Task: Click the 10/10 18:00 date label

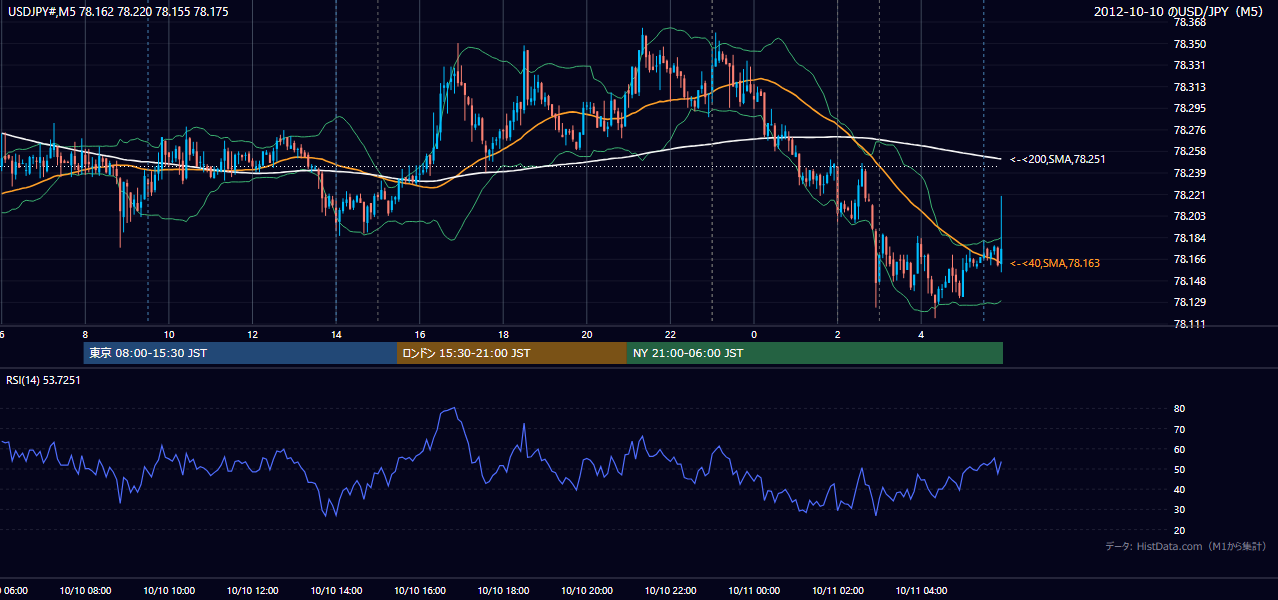Action: (503, 590)
